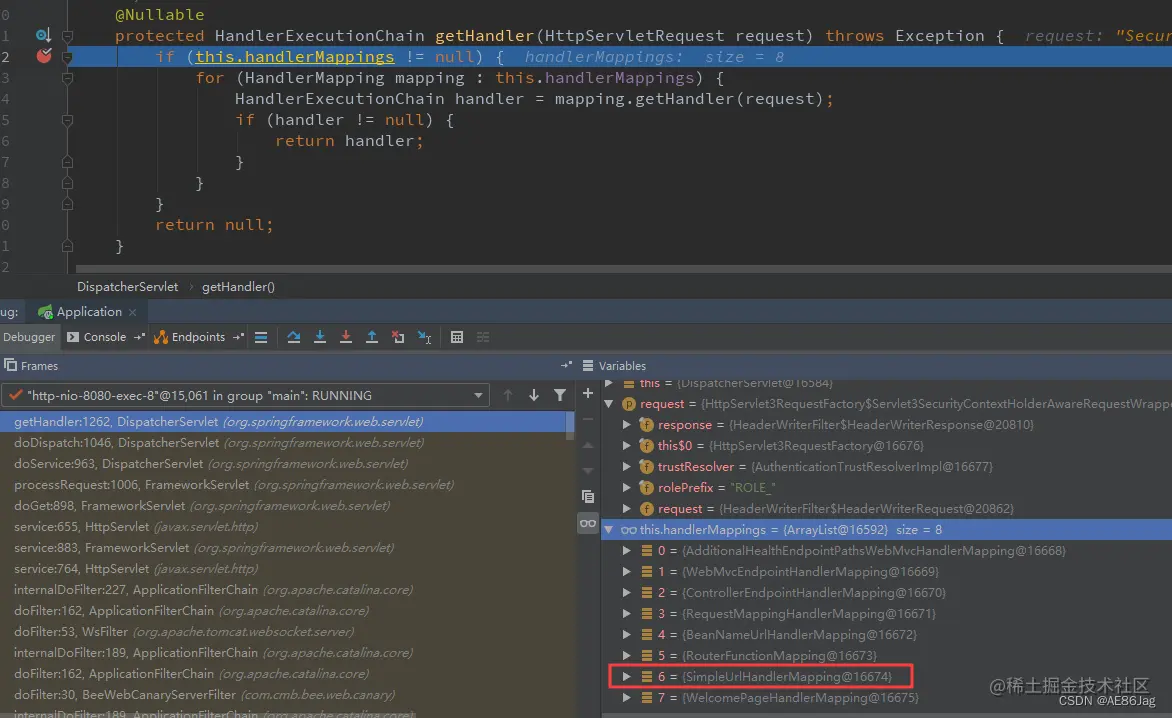Click the plus New Watch icon
The height and width of the screenshot is (718, 1172).
(588, 393)
